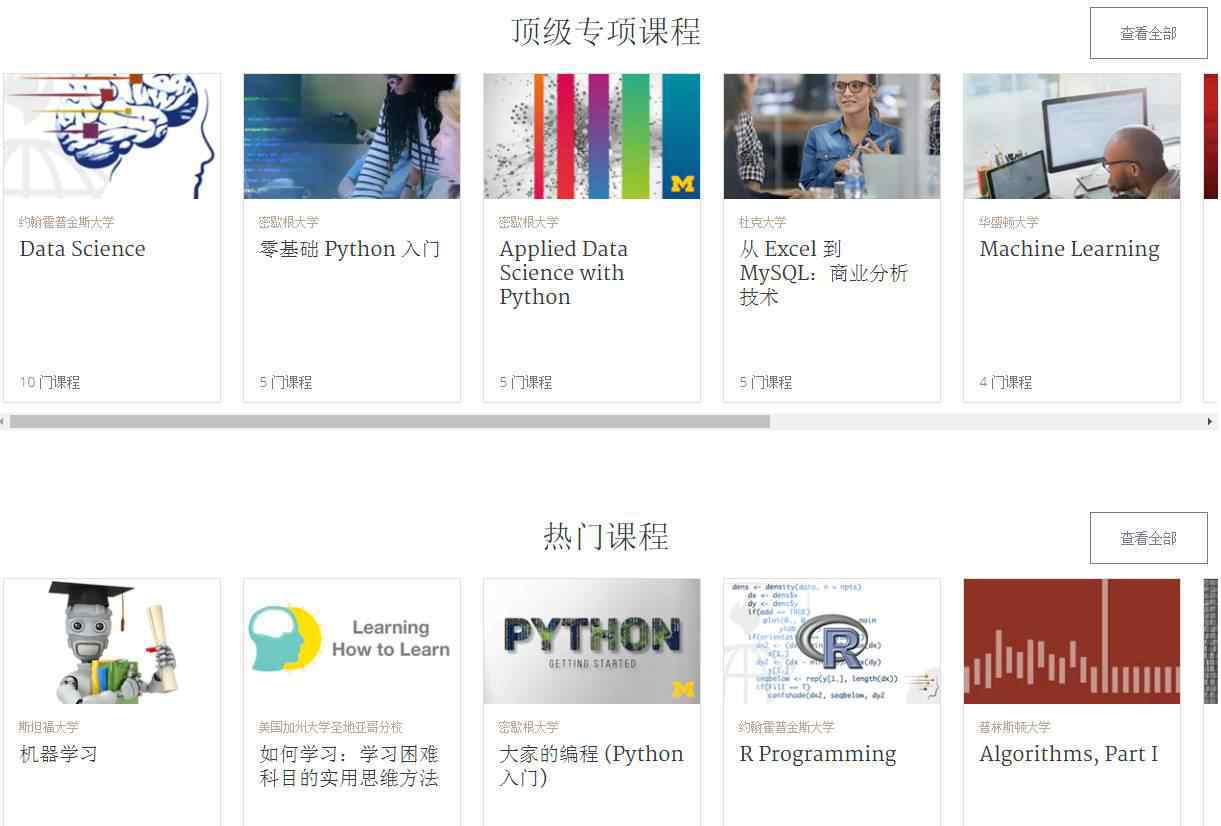
Task: Click 4 门课程 on Machine Learning card
Action: coord(1006,382)
